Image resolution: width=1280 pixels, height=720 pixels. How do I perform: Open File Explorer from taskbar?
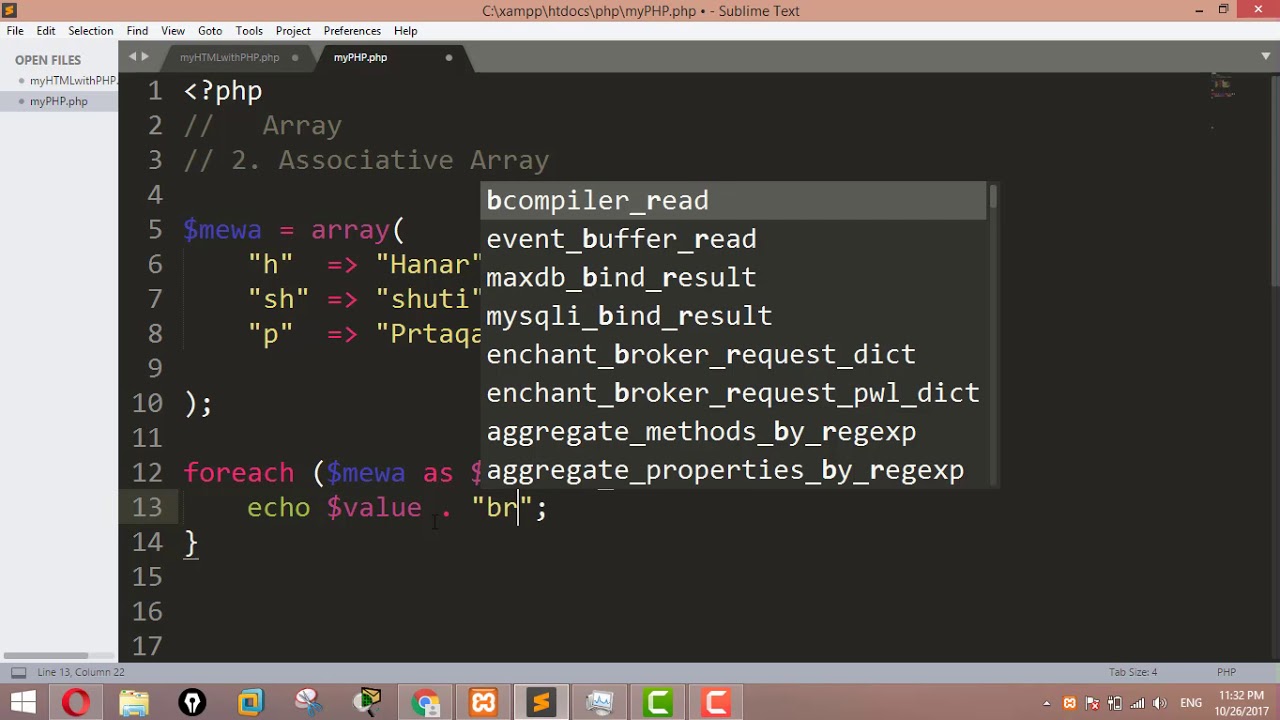134,703
